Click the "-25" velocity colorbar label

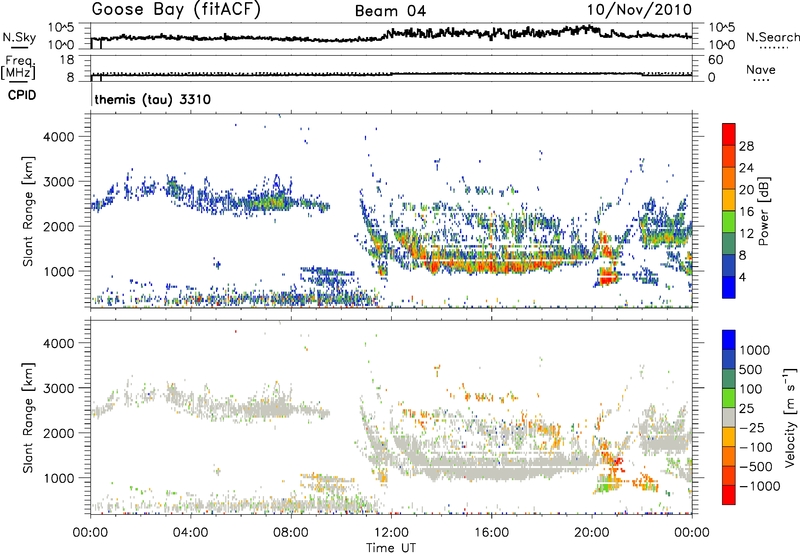click(x=752, y=428)
